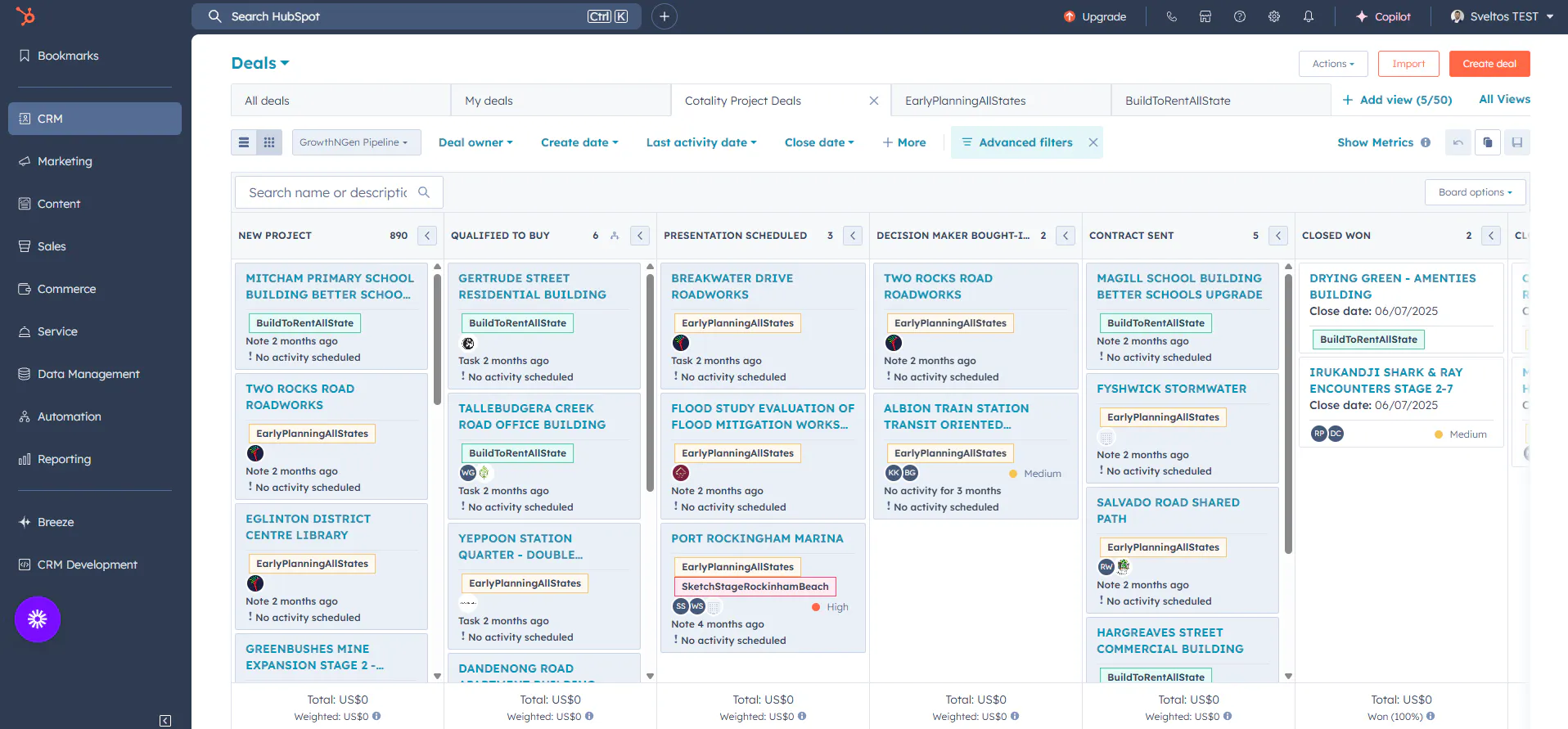This screenshot has width=1568, height=729.
Task: Open Advanced filters
Action: (1017, 142)
